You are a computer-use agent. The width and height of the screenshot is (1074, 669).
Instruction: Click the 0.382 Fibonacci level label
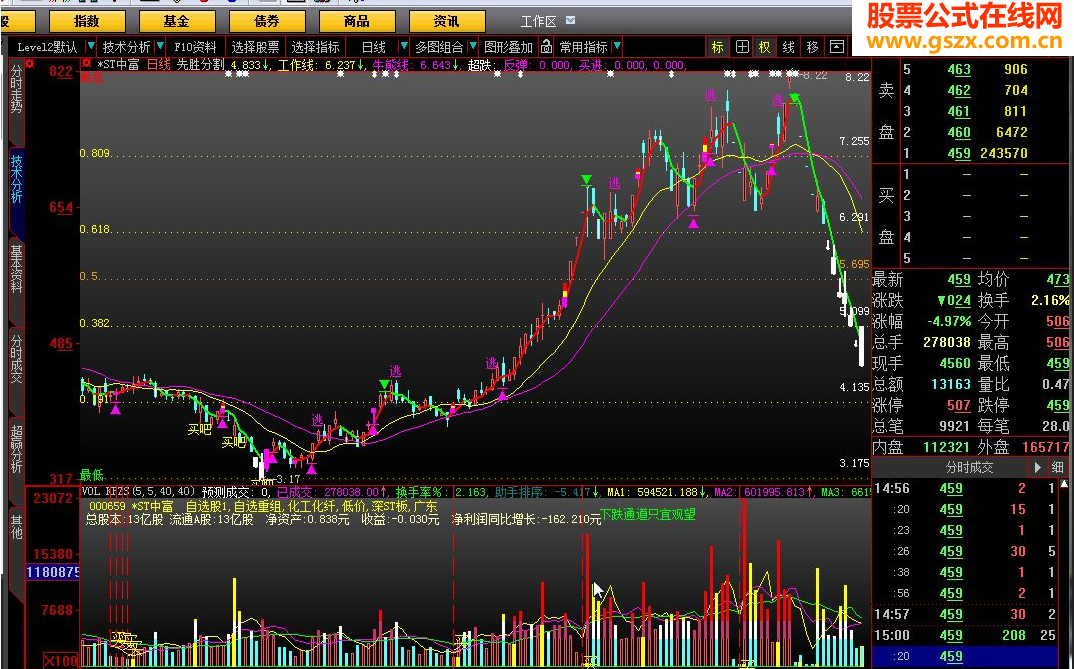pyautogui.click(x=95, y=323)
